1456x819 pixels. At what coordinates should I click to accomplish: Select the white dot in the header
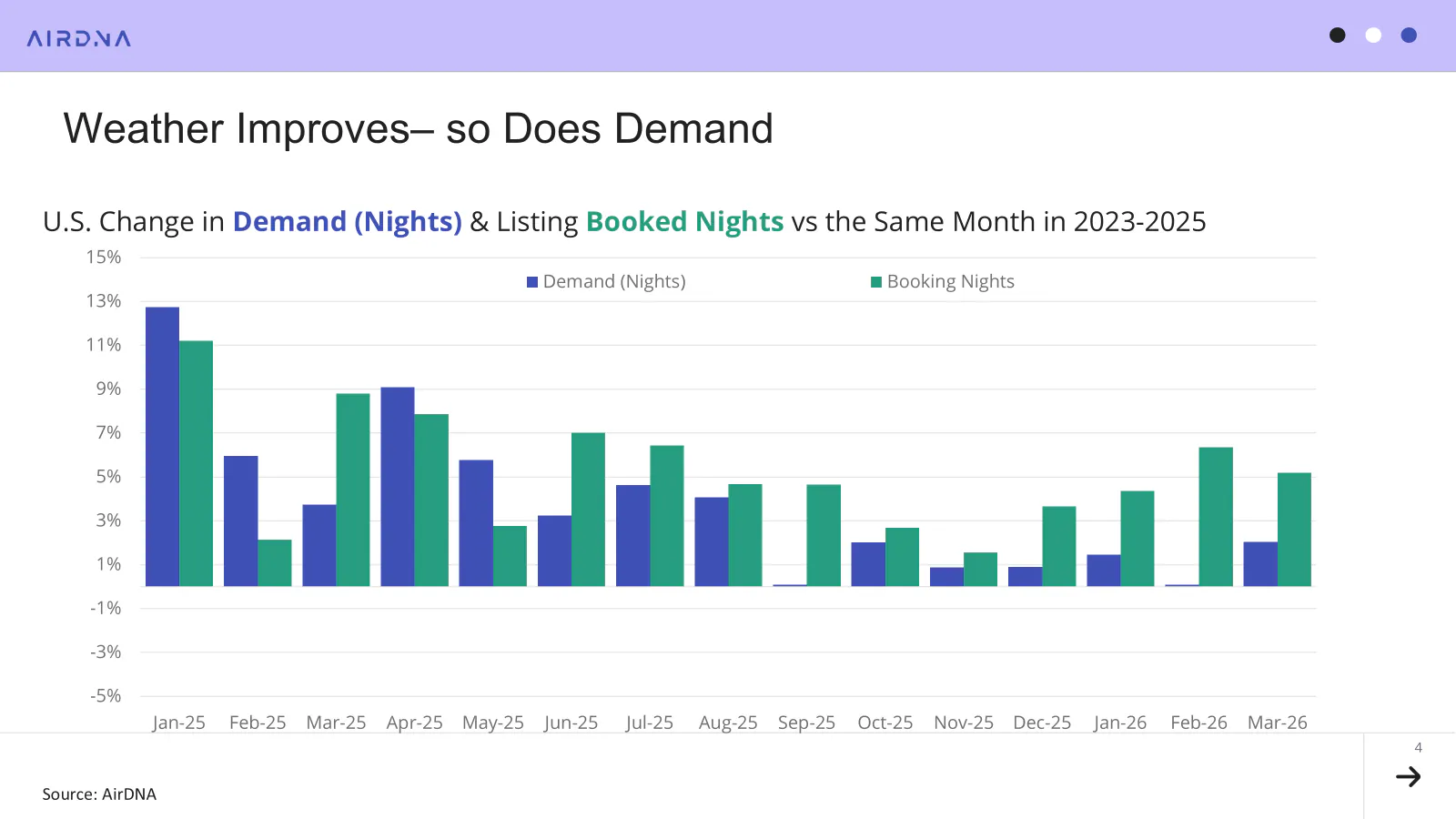click(x=1373, y=35)
